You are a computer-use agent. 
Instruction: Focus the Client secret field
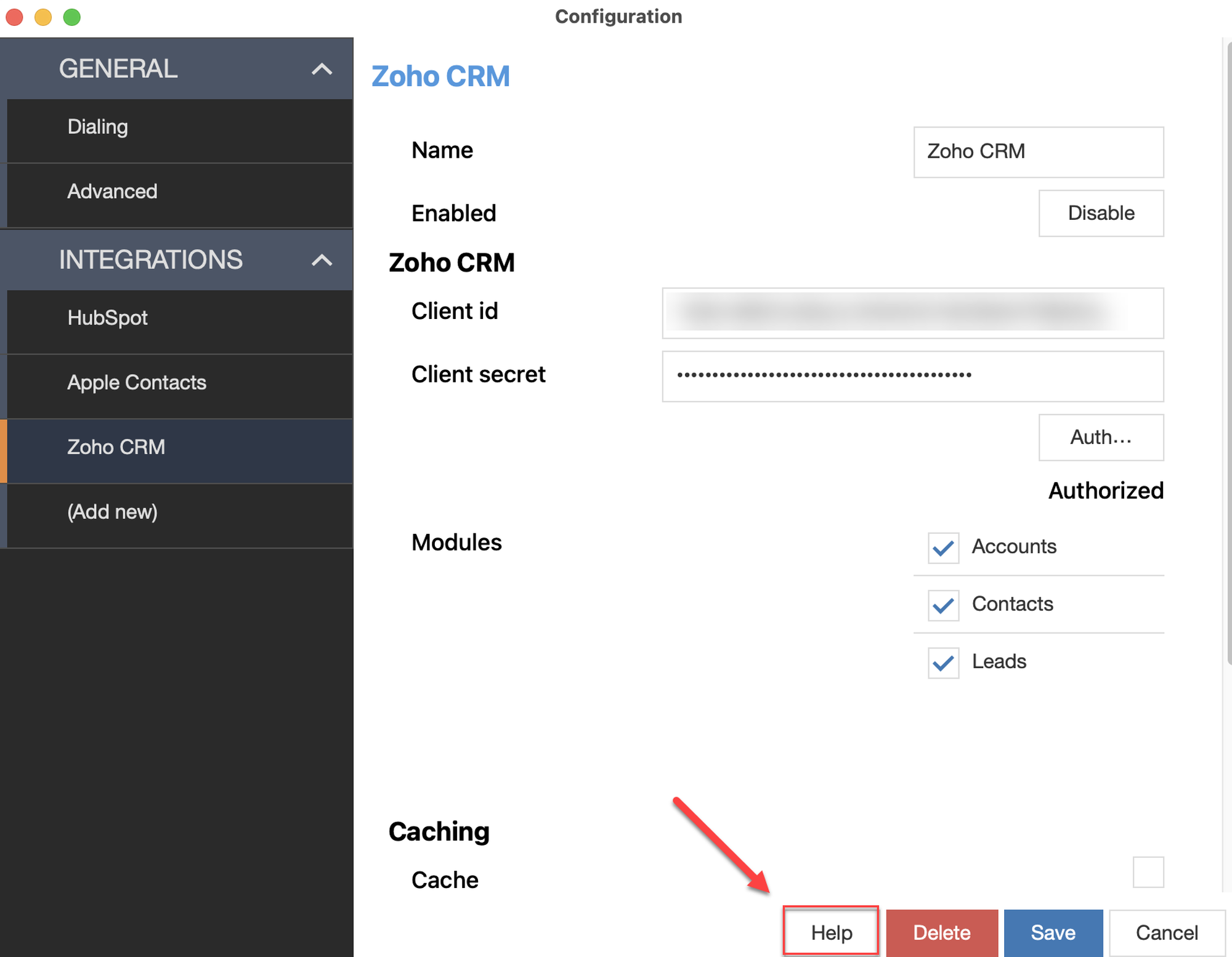tap(912, 376)
